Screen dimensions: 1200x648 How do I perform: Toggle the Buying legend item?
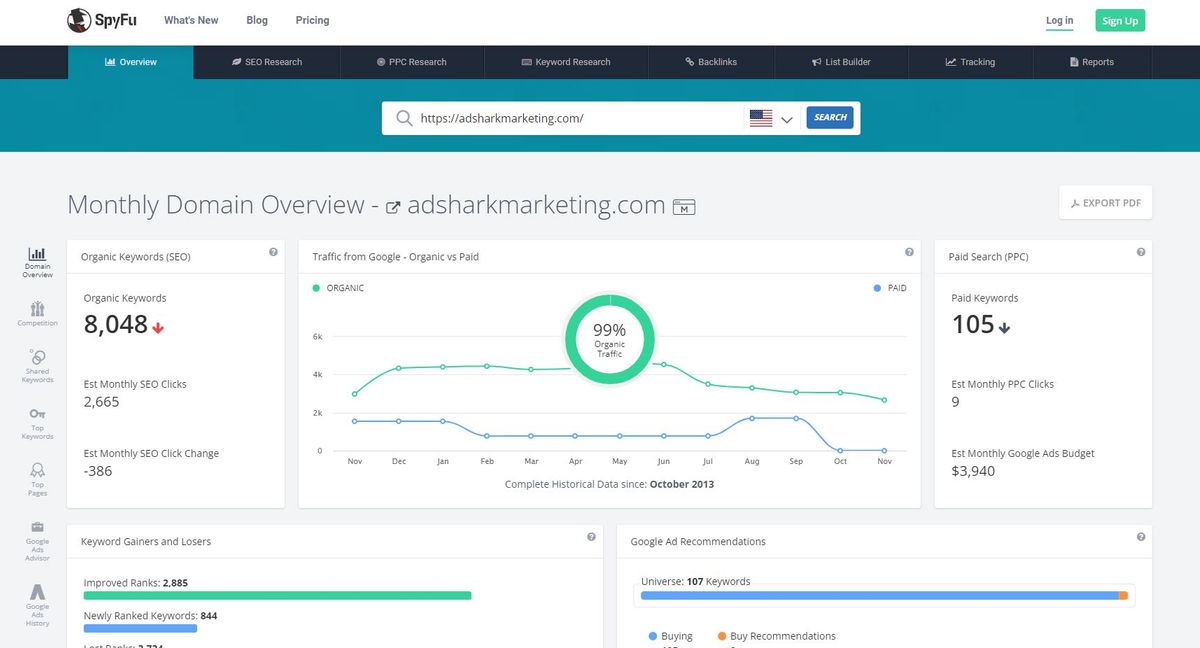tap(670, 636)
